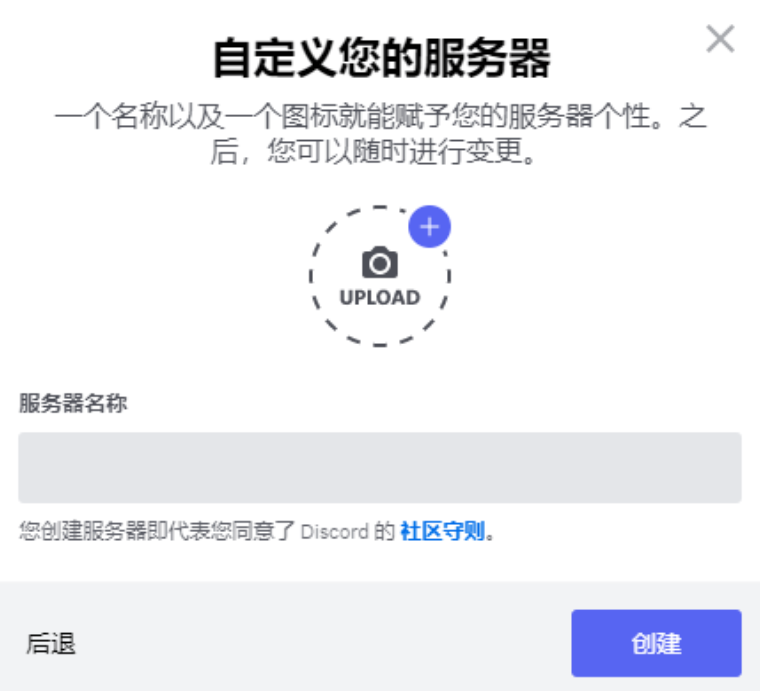The width and height of the screenshot is (760, 691).
Task: Click the dashed border of the upload circle
Action: [x=311, y=276]
